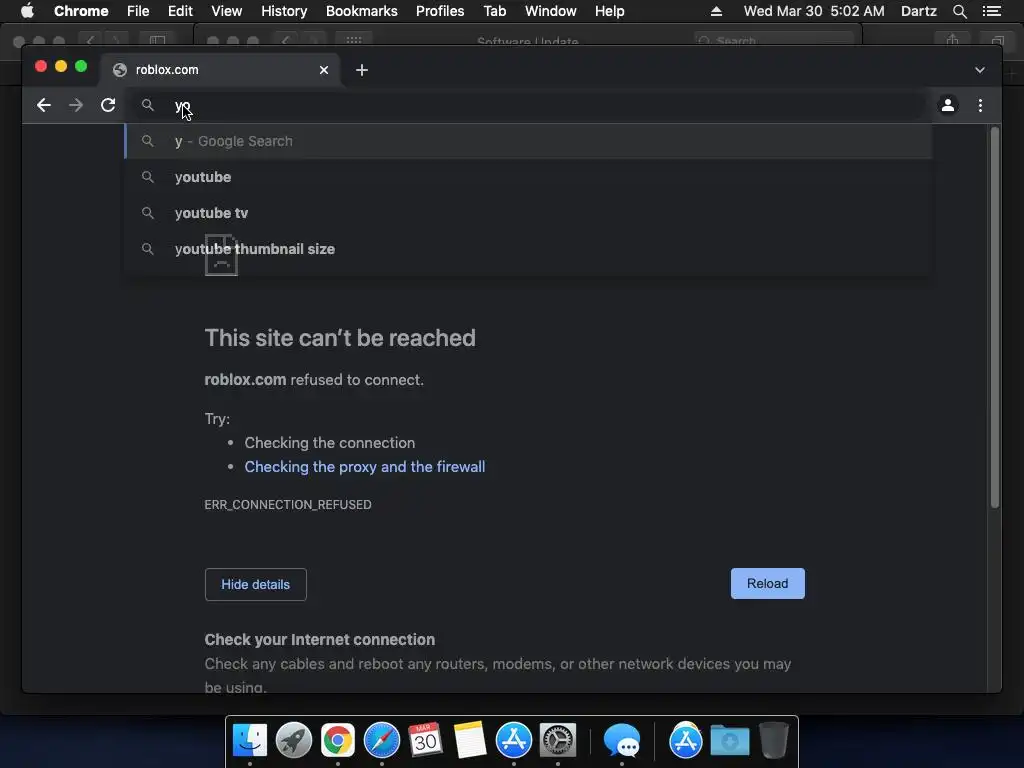Open the Downloads folder in the Dock
This screenshot has height=768, width=1024.
tap(729, 741)
